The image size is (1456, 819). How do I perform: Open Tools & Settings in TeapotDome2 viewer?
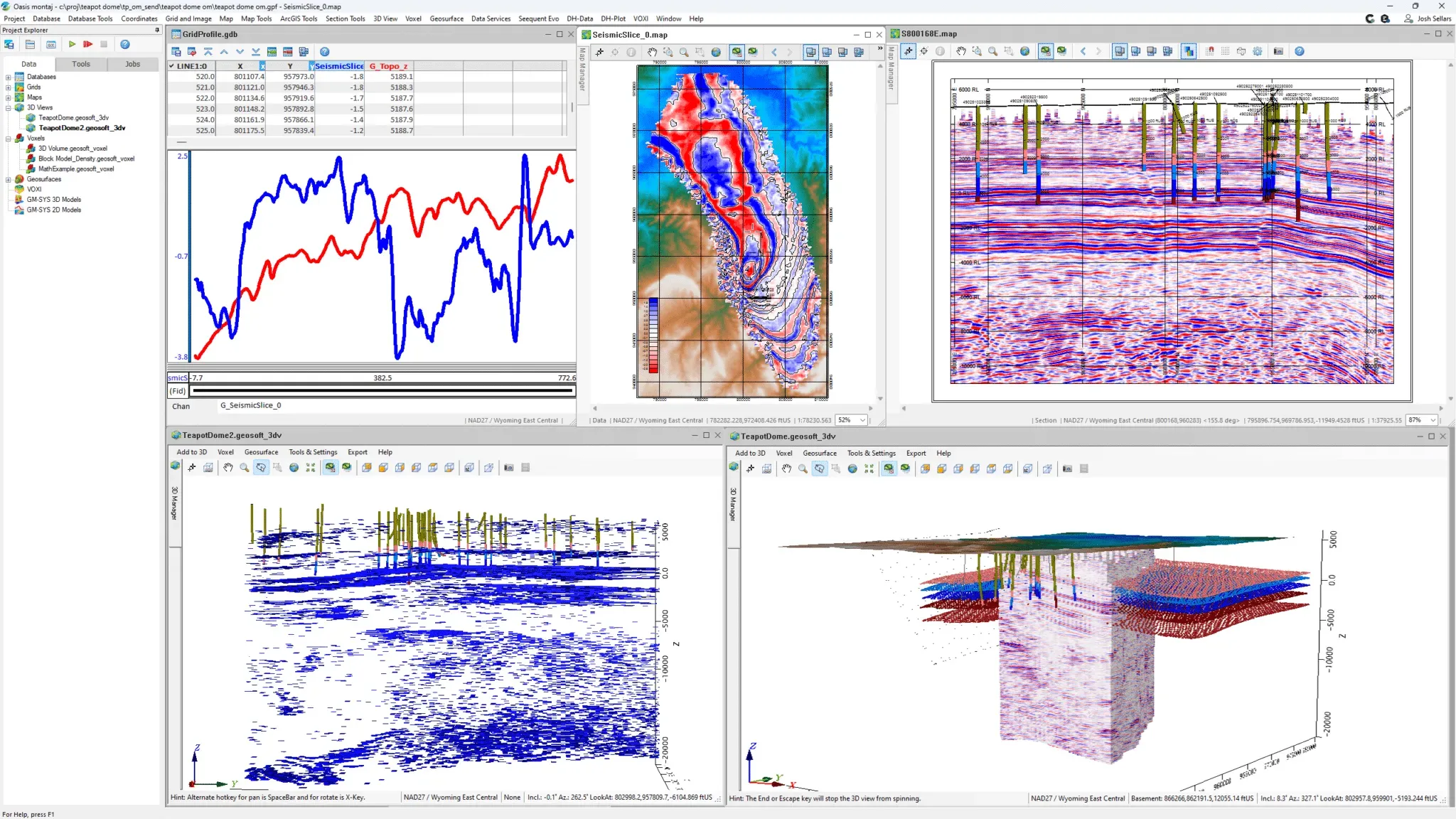pyautogui.click(x=313, y=452)
